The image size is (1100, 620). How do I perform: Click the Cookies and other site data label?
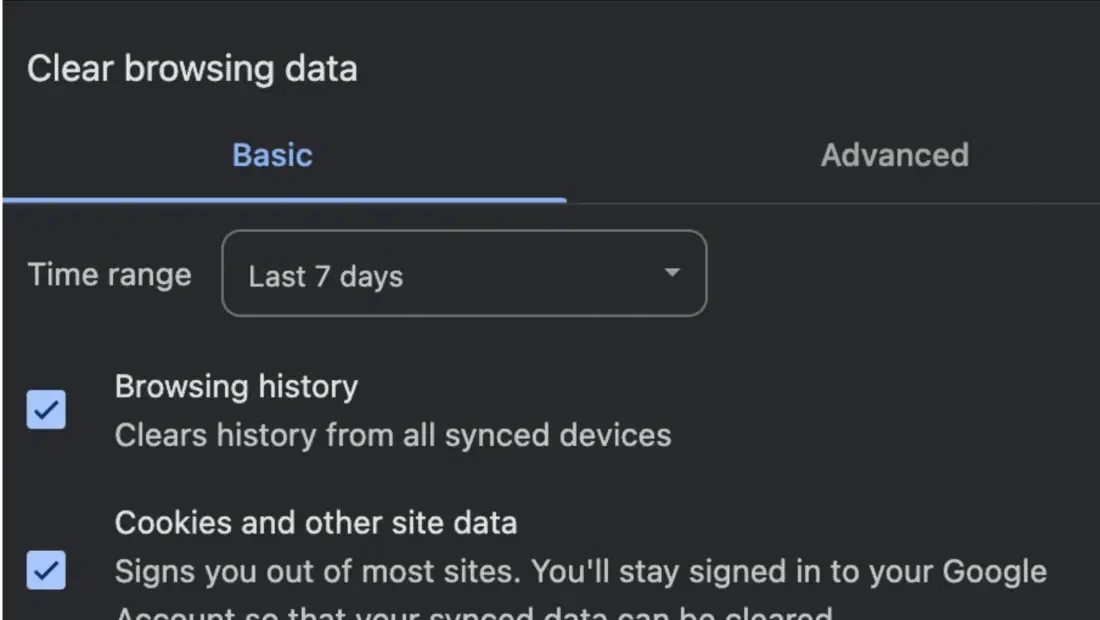[x=315, y=522]
